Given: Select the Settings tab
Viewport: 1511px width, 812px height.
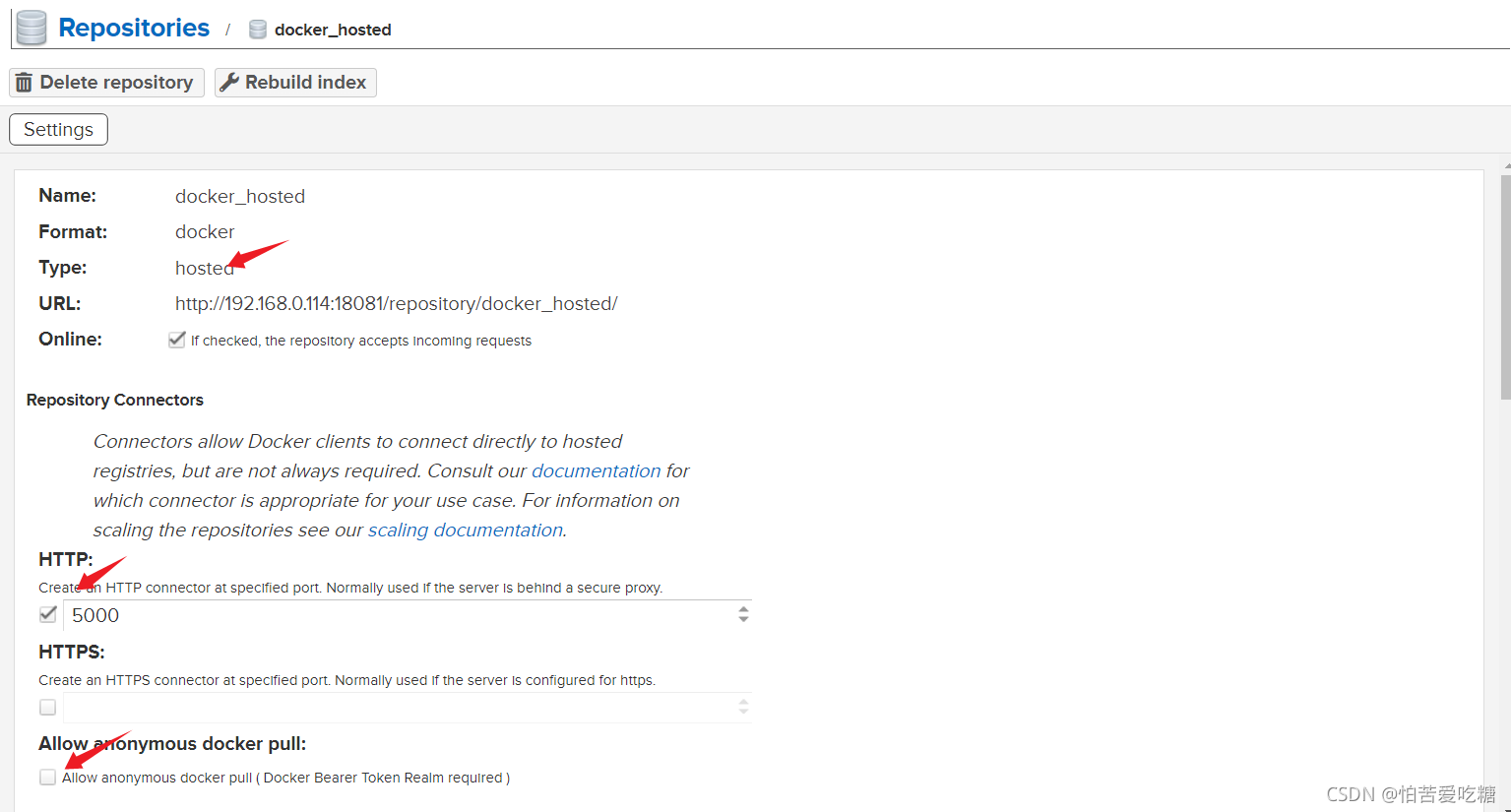Looking at the screenshot, I should click(x=58, y=129).
